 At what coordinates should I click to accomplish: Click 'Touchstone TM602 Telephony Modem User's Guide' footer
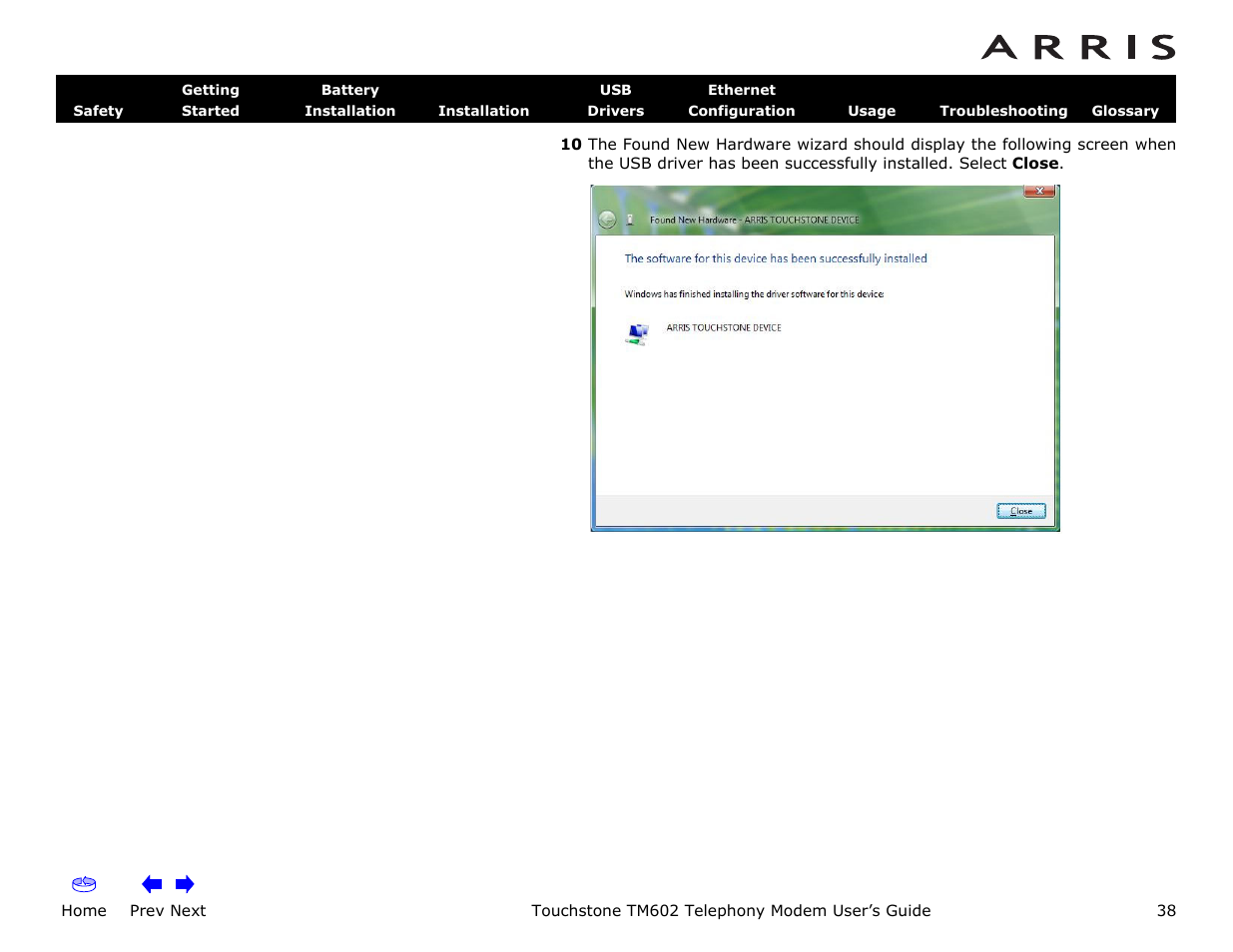(x=731, y=910)
